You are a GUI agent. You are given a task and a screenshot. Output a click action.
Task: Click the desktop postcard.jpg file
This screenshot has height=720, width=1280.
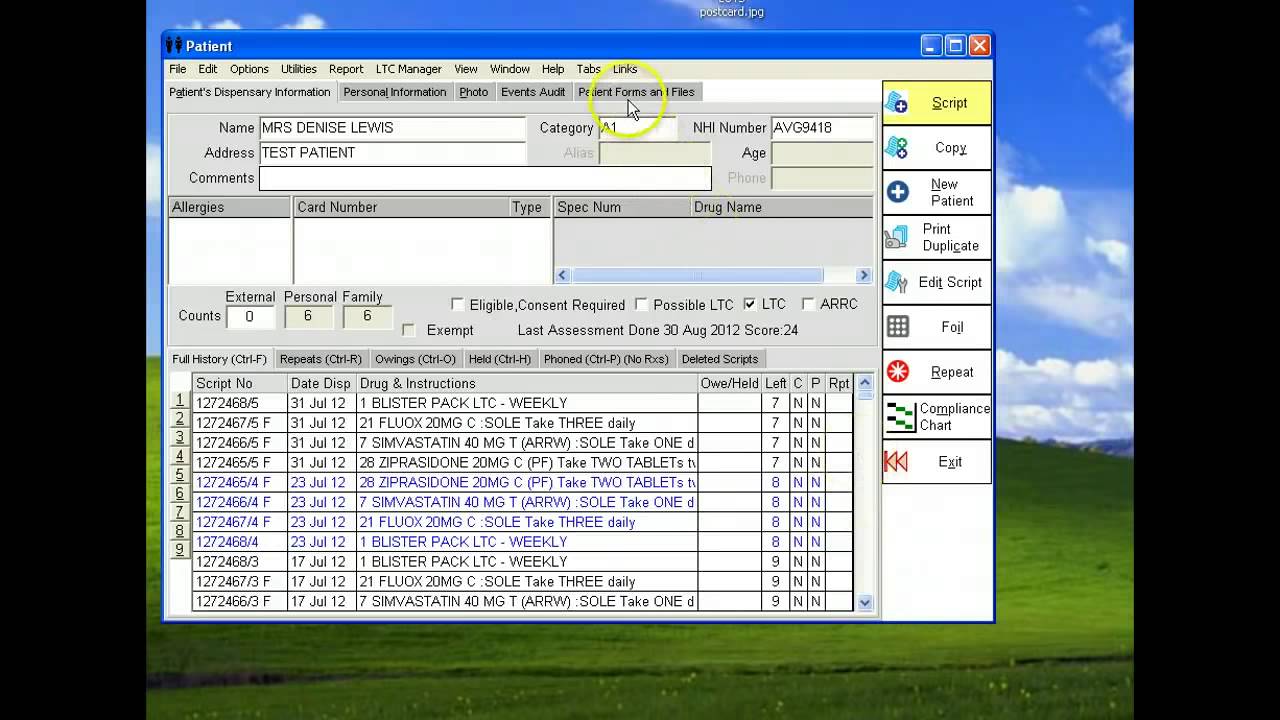732,10
